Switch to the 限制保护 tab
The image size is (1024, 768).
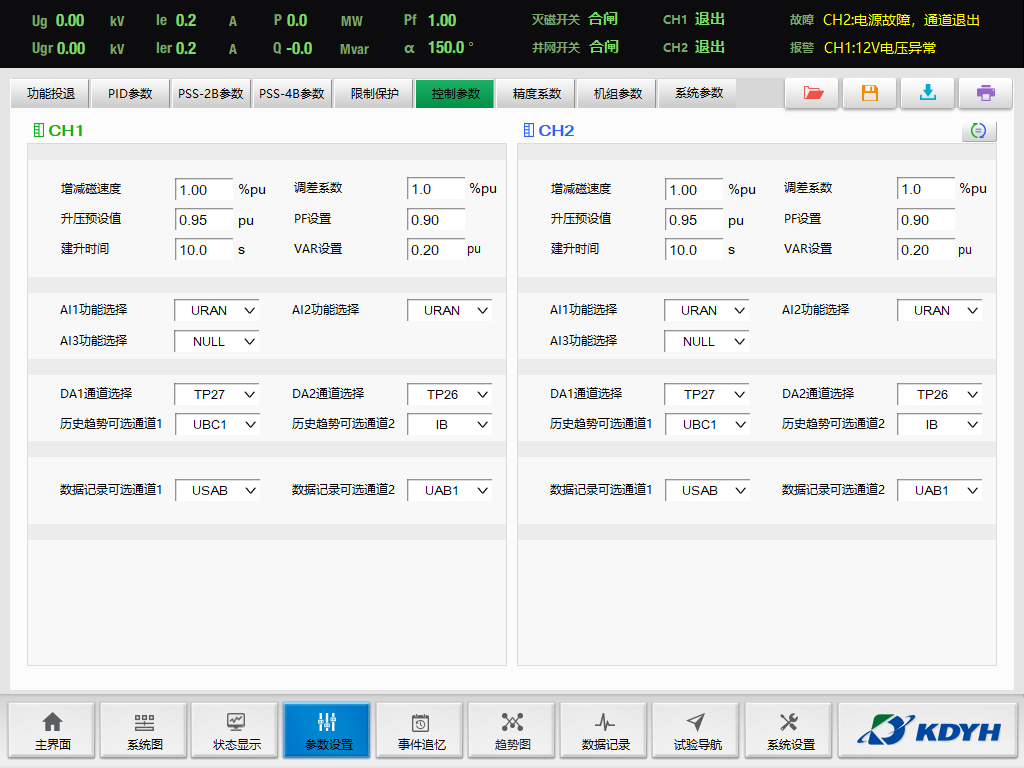coord(374,94)
